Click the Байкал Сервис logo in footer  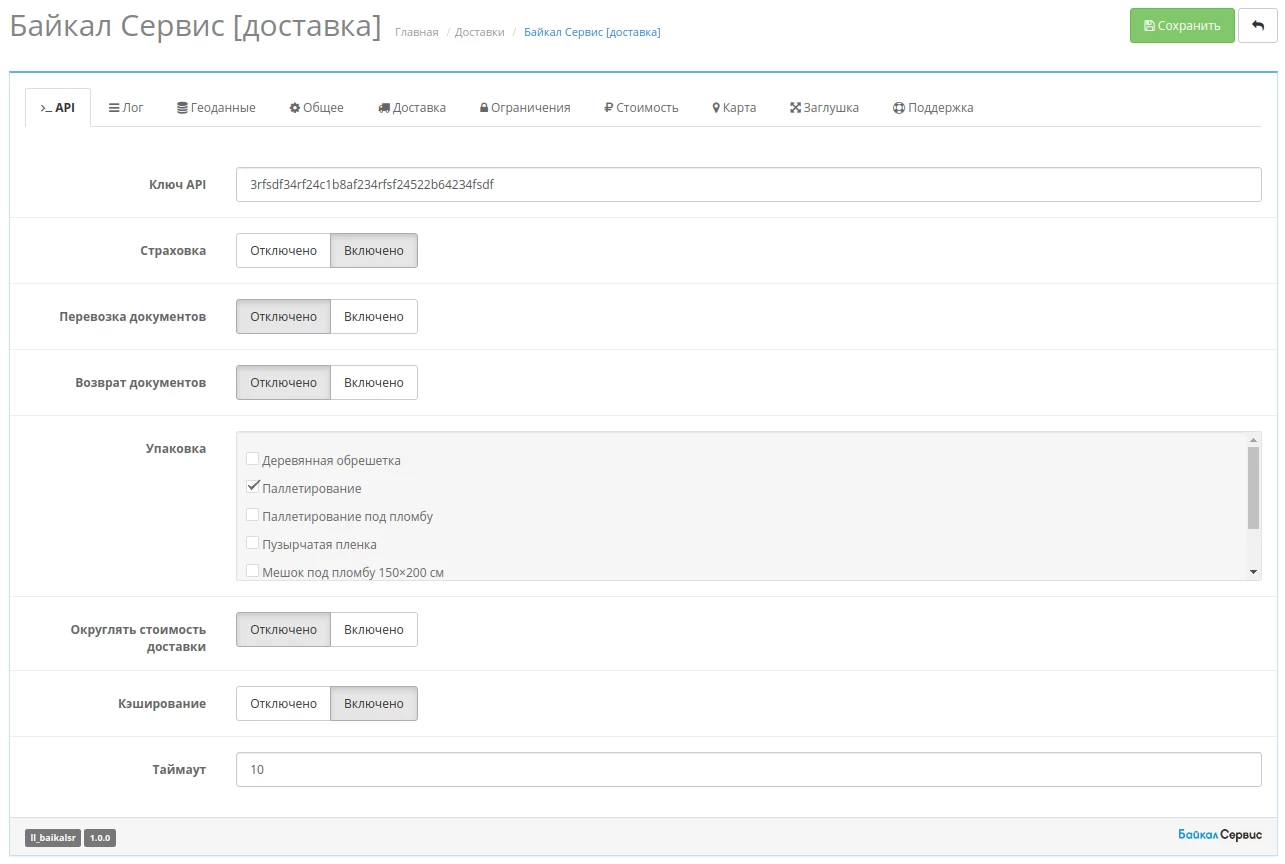point(1220,835)
